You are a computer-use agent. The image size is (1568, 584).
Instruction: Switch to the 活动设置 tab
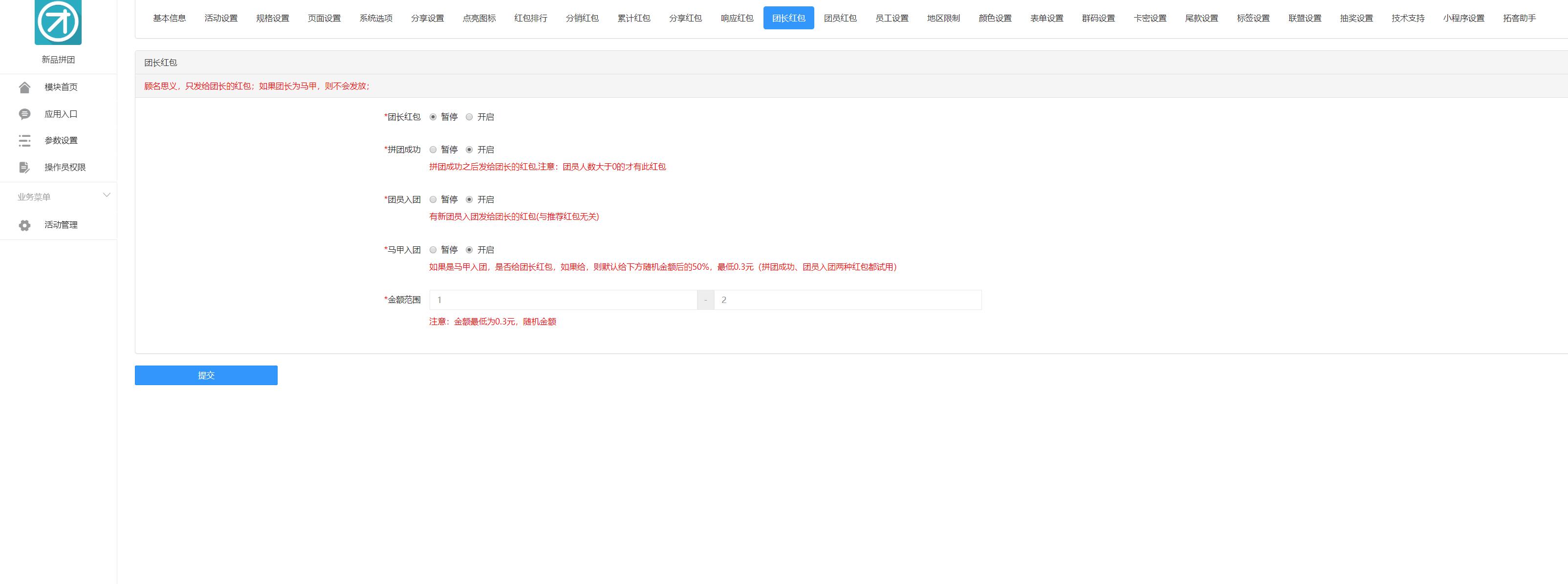[x=221, y=18]
